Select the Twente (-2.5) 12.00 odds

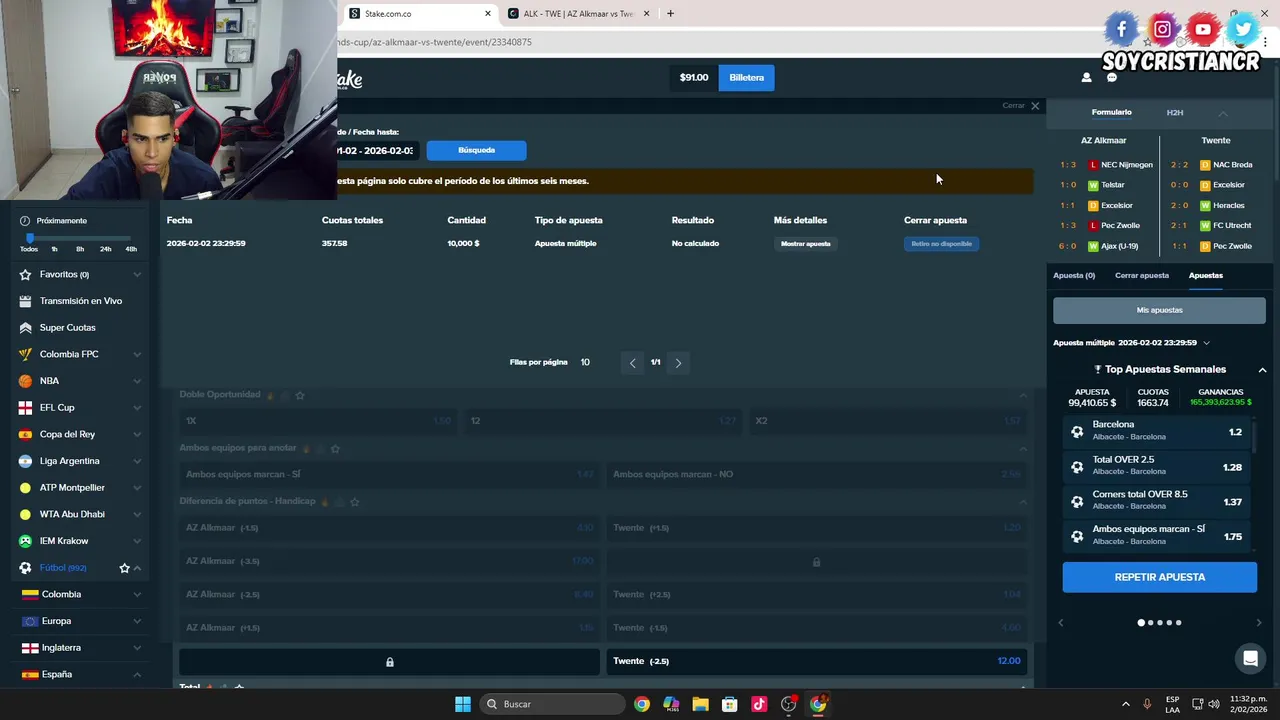(x=816, y=661)
